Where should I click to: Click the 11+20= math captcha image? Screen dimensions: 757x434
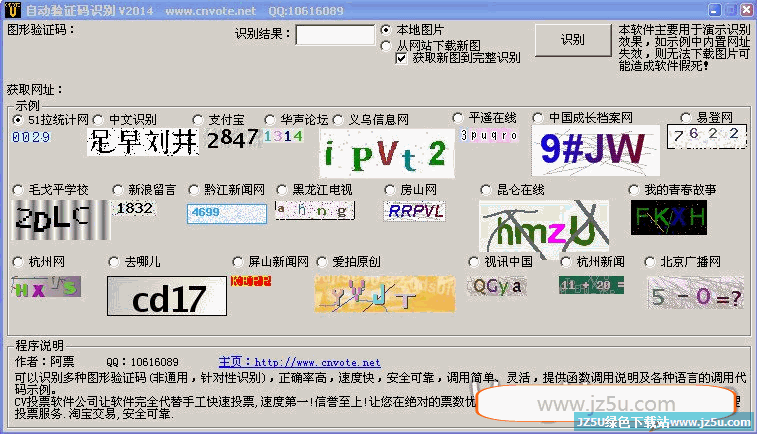[591, 285]
